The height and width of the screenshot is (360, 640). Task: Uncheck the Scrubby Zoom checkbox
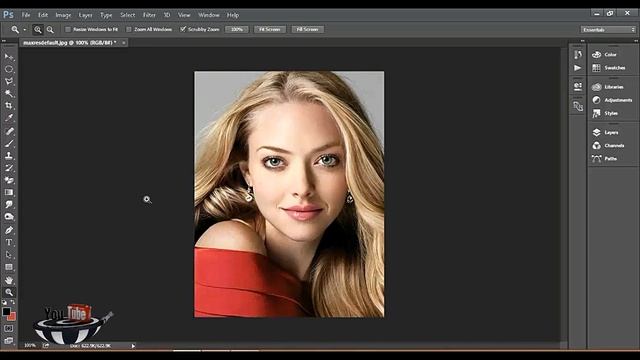pyautogui.click(x=183, y=29)
